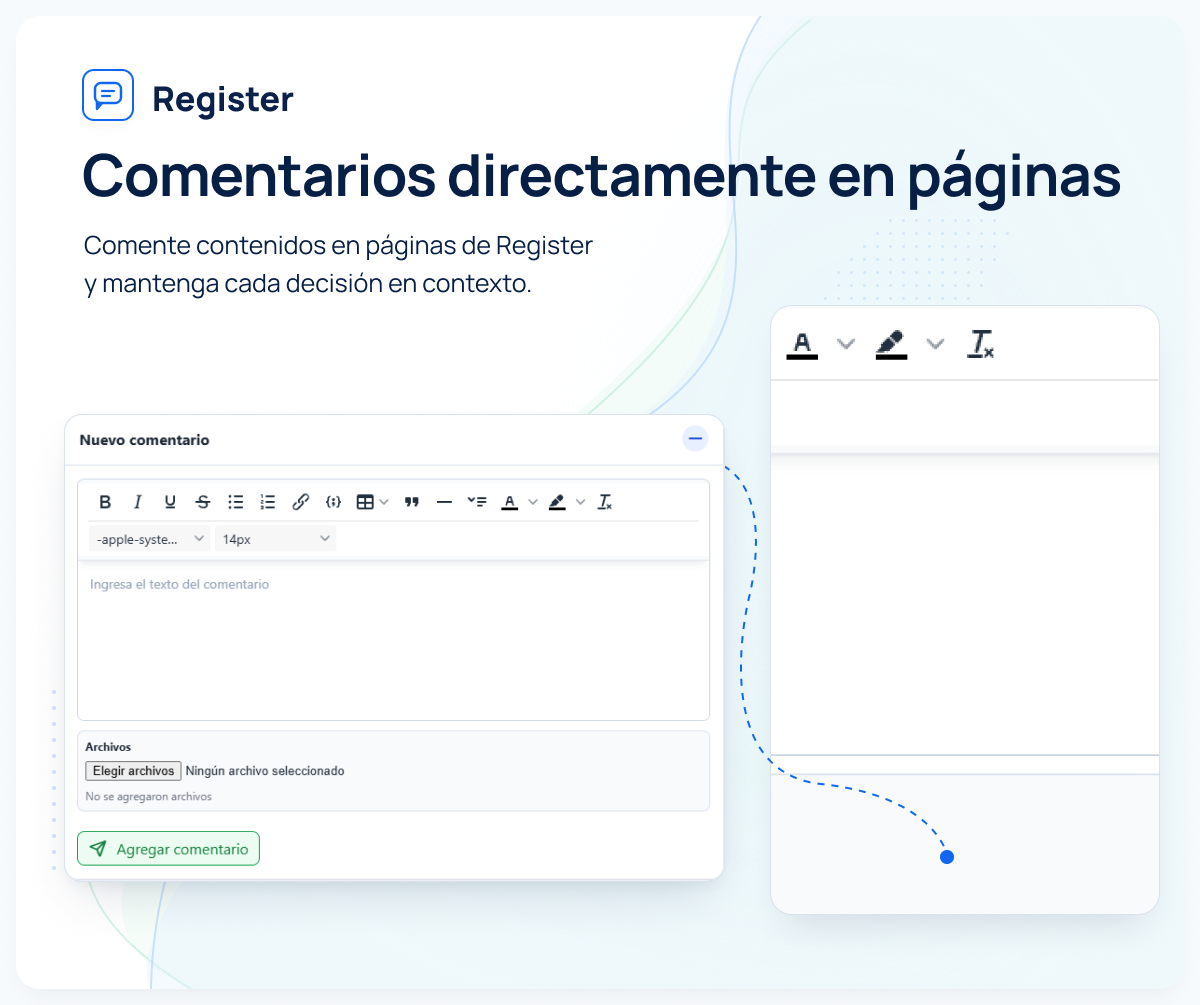The height and width of the screenshot is (1005, 1200).
Task: Click into the comment text area
Action: (x=393, y=640)
